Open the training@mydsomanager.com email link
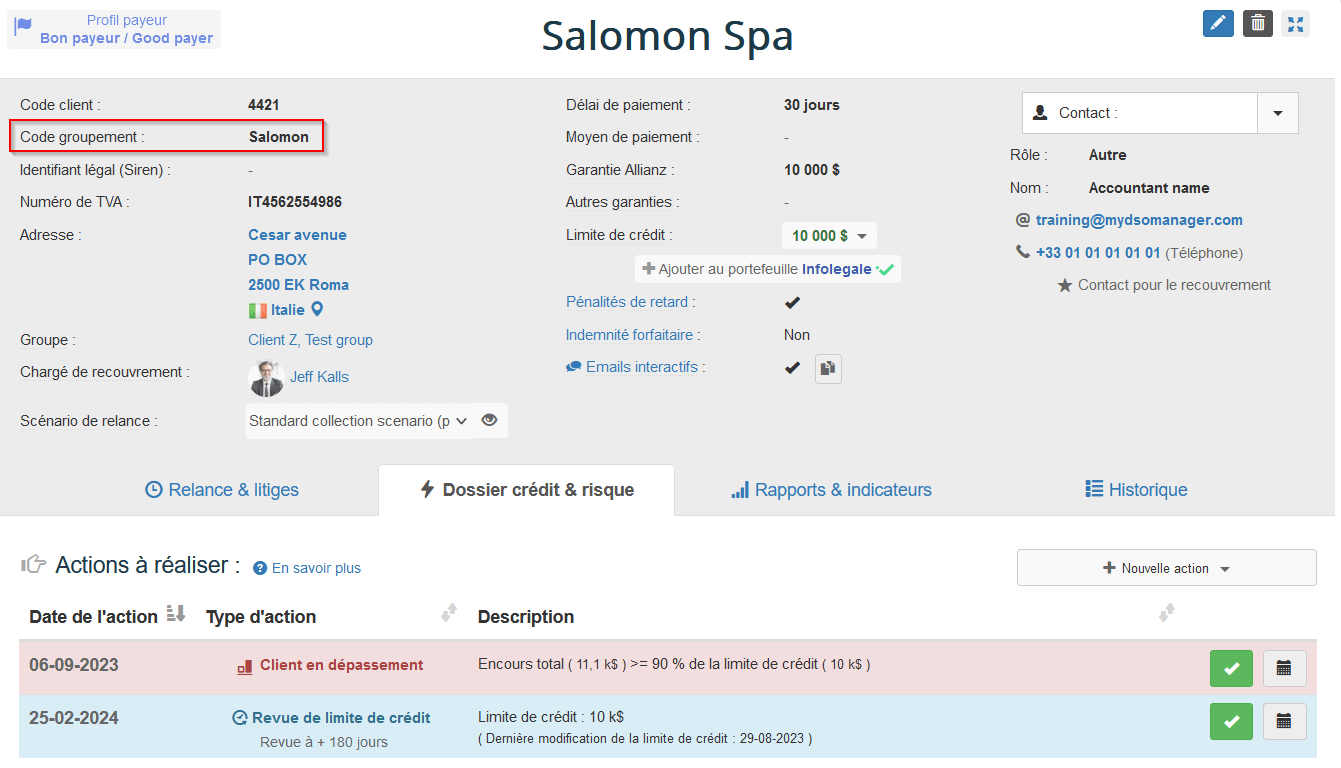The width and height of the screenshot is (1341, 768). click(1139, 220)
